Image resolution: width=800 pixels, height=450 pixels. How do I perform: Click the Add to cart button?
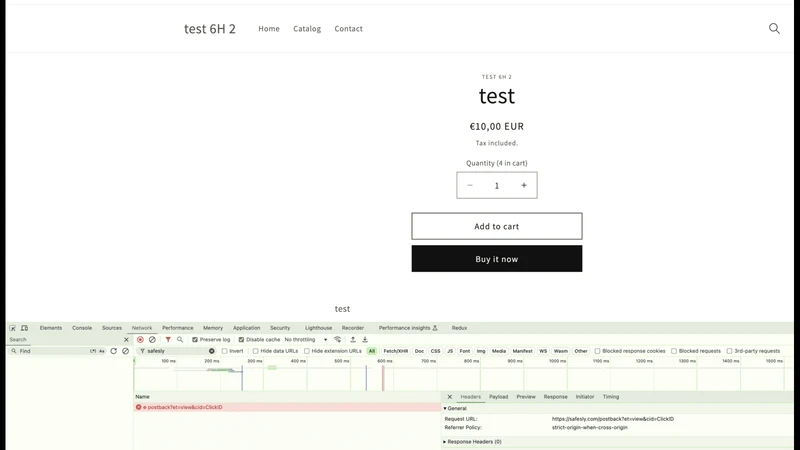[496, 226]
